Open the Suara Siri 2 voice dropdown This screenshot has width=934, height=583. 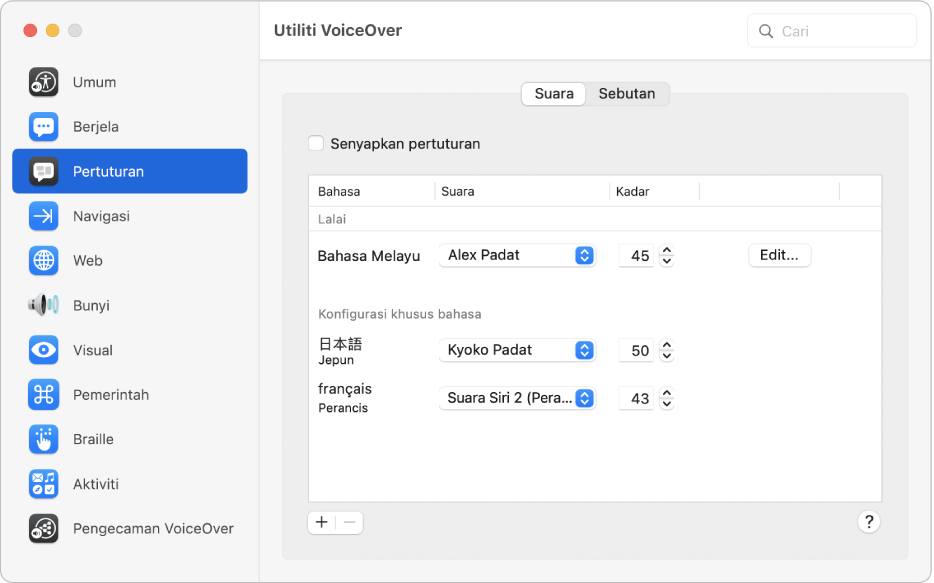pyautogui.click(x=517, y=398)
